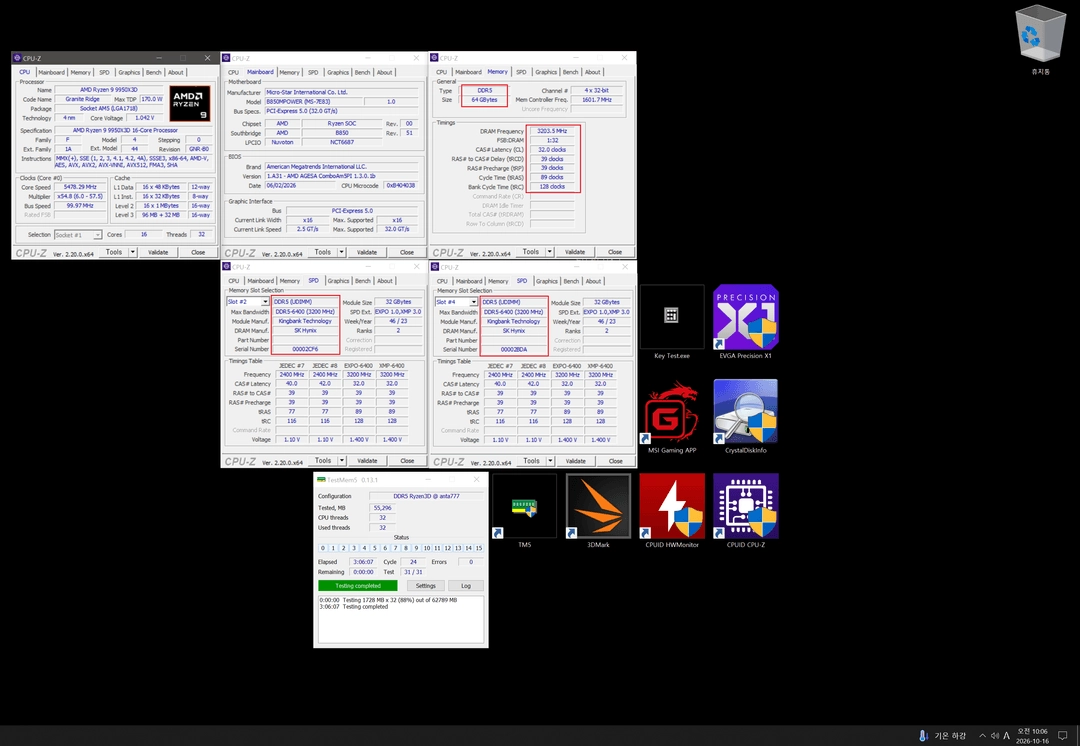Open the TestMem5 Log
Viewport: 1080px width, 746px height.
(466, 586)
